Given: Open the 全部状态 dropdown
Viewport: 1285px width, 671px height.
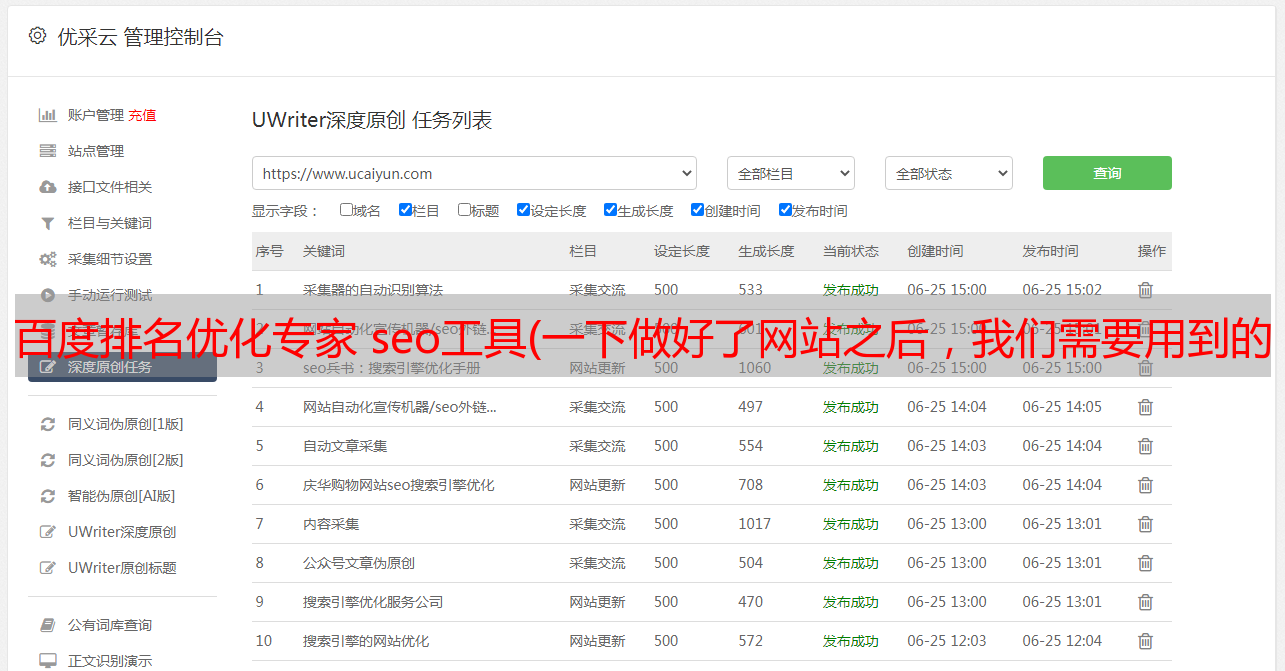Looking at the screenshot, I should pyautogui.click(x=949, y=173).
